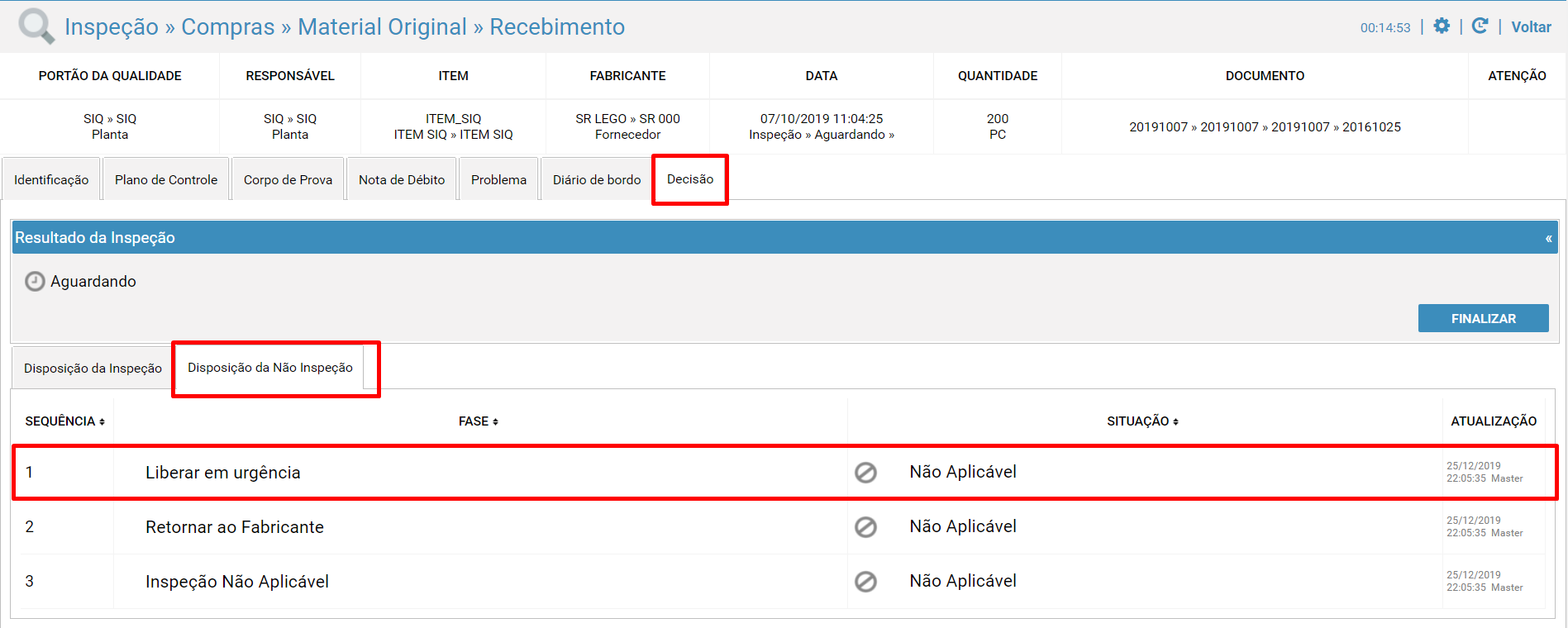Select the Retornar ao Fabricante row
This screenshot has height=628, width=1568.
[784, 527]
